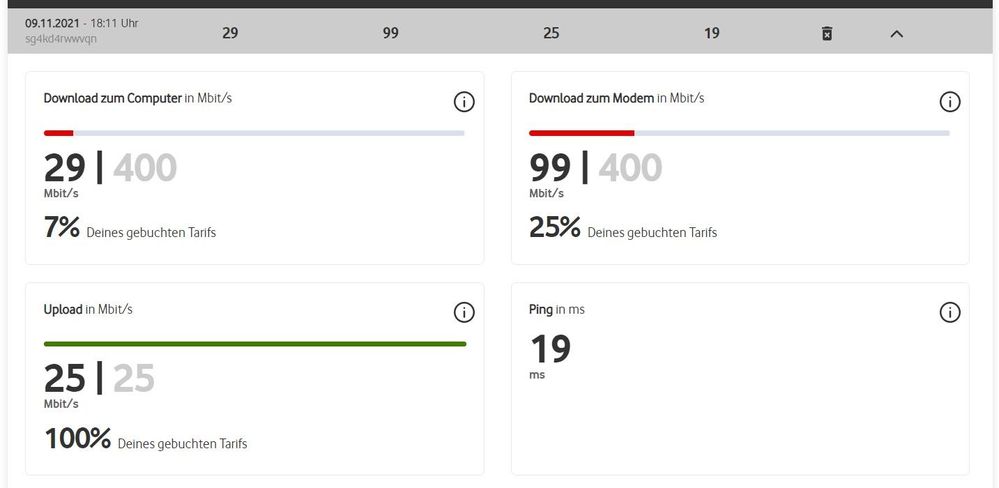This screenshot has height=488, width=999.
Task: Click the test ID sg4kd4rwwvqn
Action: pos(61,40)
